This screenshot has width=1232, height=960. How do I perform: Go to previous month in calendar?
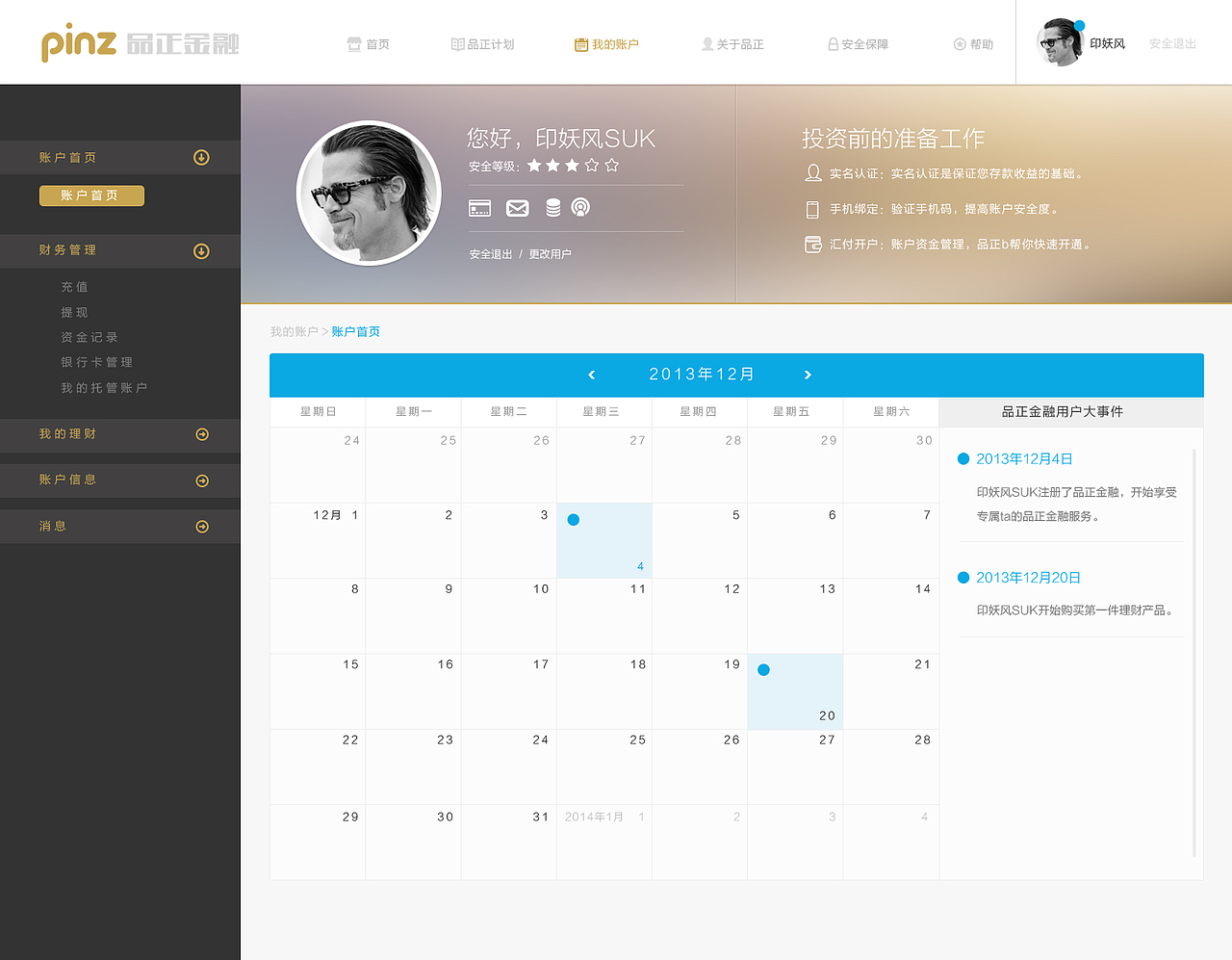[591, 375]
